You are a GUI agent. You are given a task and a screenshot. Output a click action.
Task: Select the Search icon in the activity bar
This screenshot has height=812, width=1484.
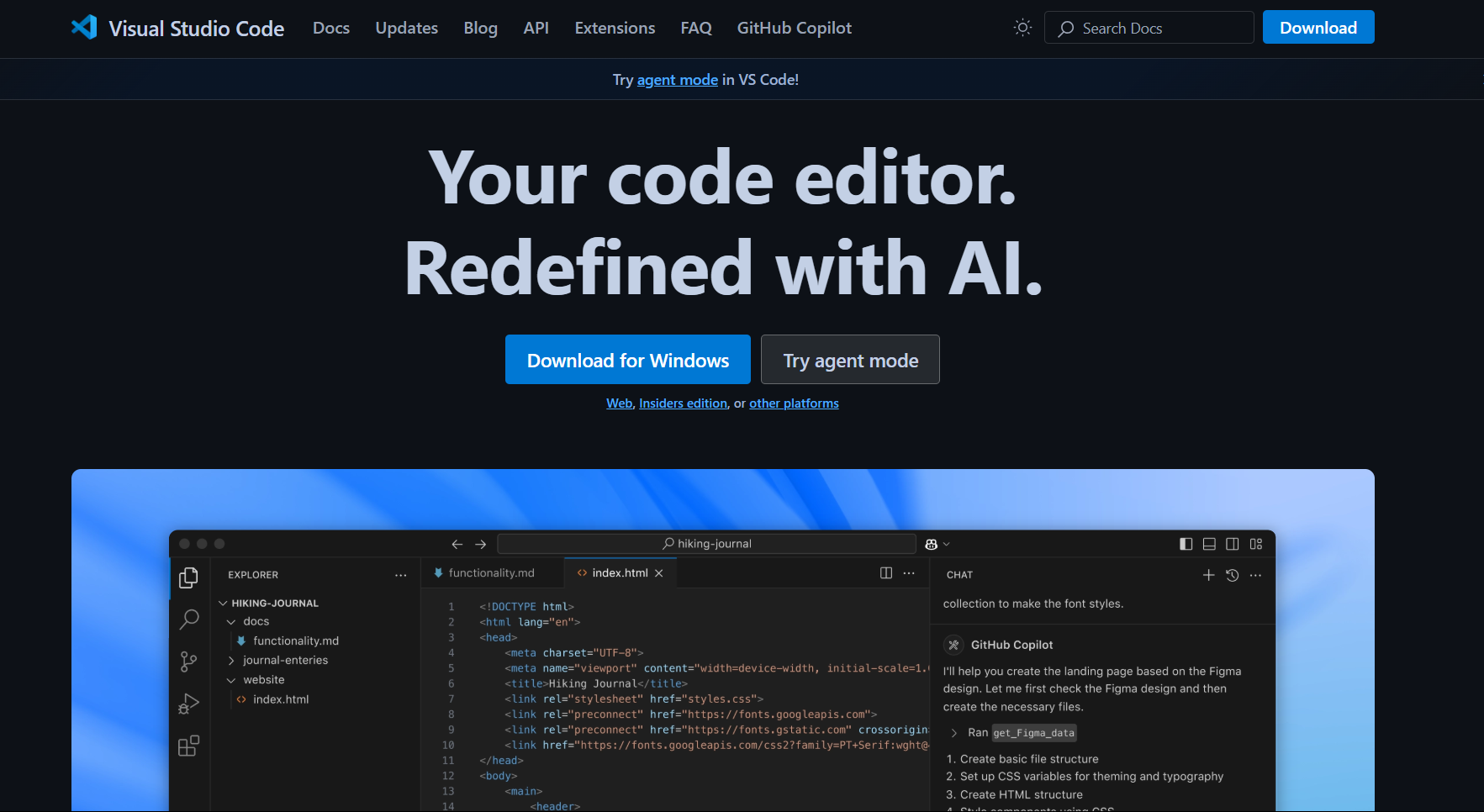coord(188,620)
